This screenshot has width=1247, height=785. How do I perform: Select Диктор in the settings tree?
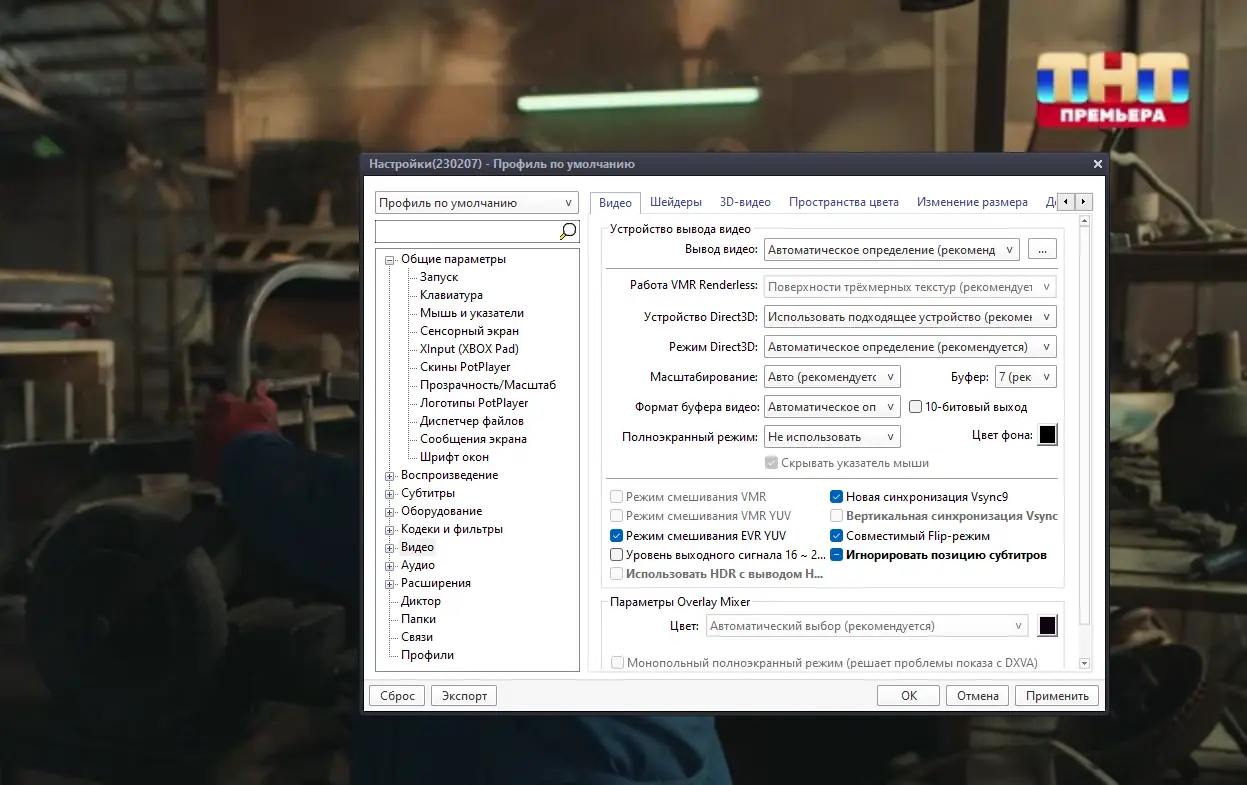pyautogui.click(x=421, y=601)
